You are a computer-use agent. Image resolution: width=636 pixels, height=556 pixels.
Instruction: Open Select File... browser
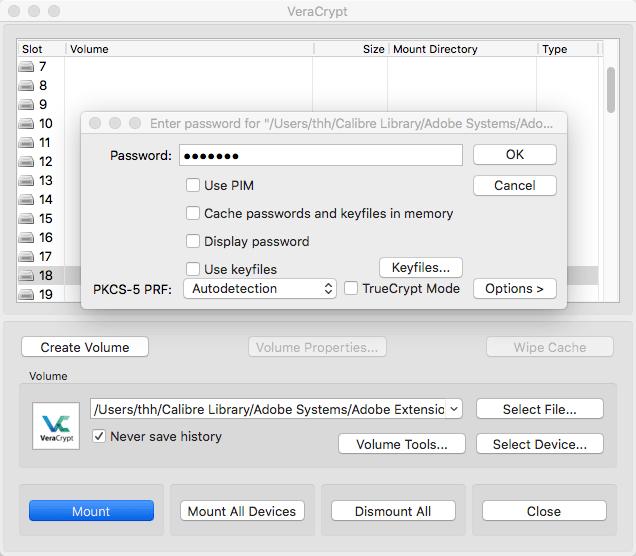coord(540,409)
